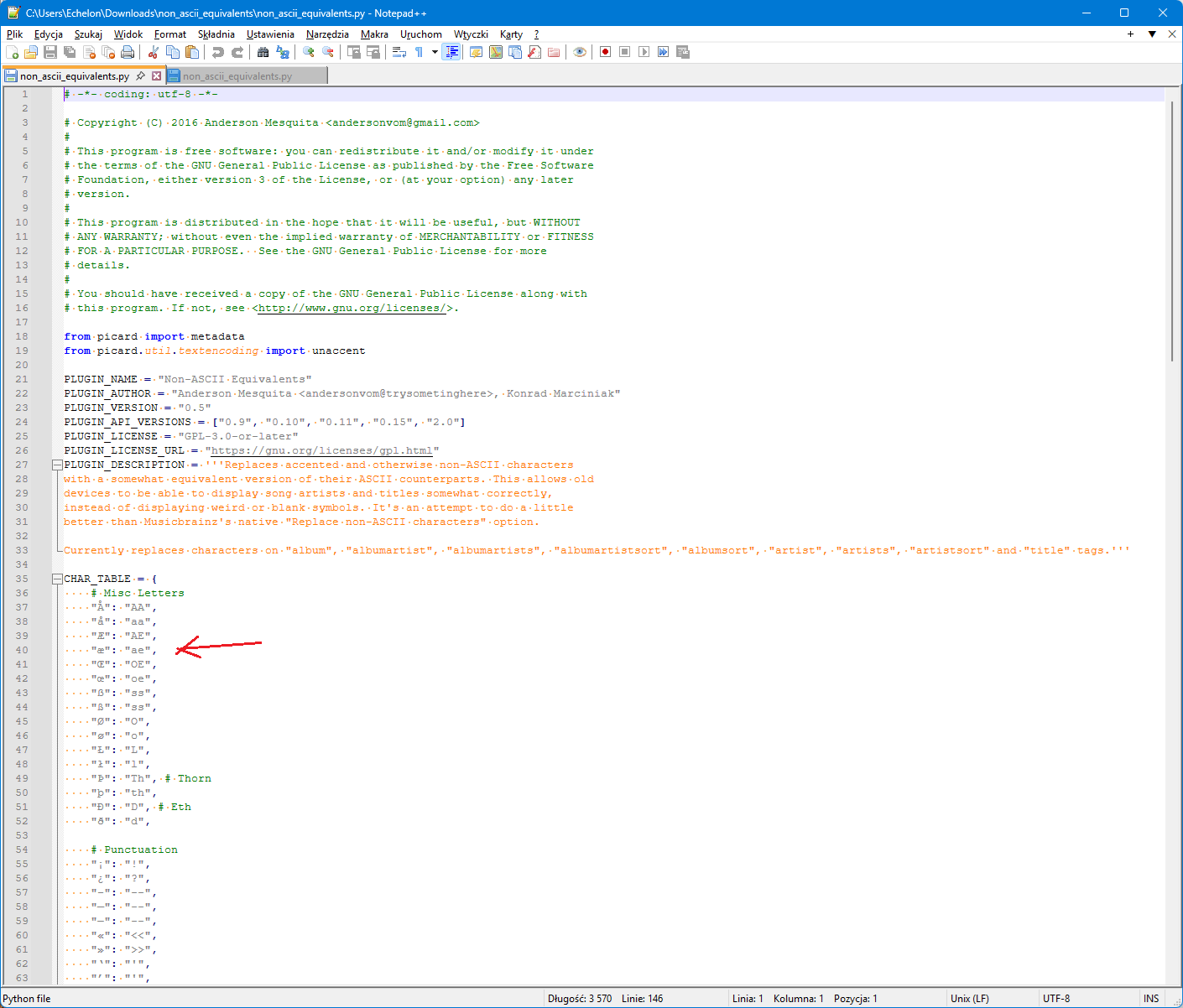Toggle show all characters pilcrow button

(419, 52)
